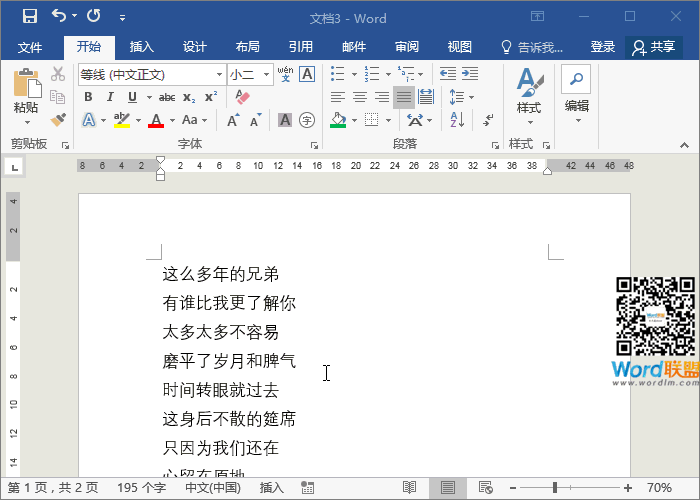Click 登录 to sign in
Viewport: 700px width, 500px height.
(602, 47)
